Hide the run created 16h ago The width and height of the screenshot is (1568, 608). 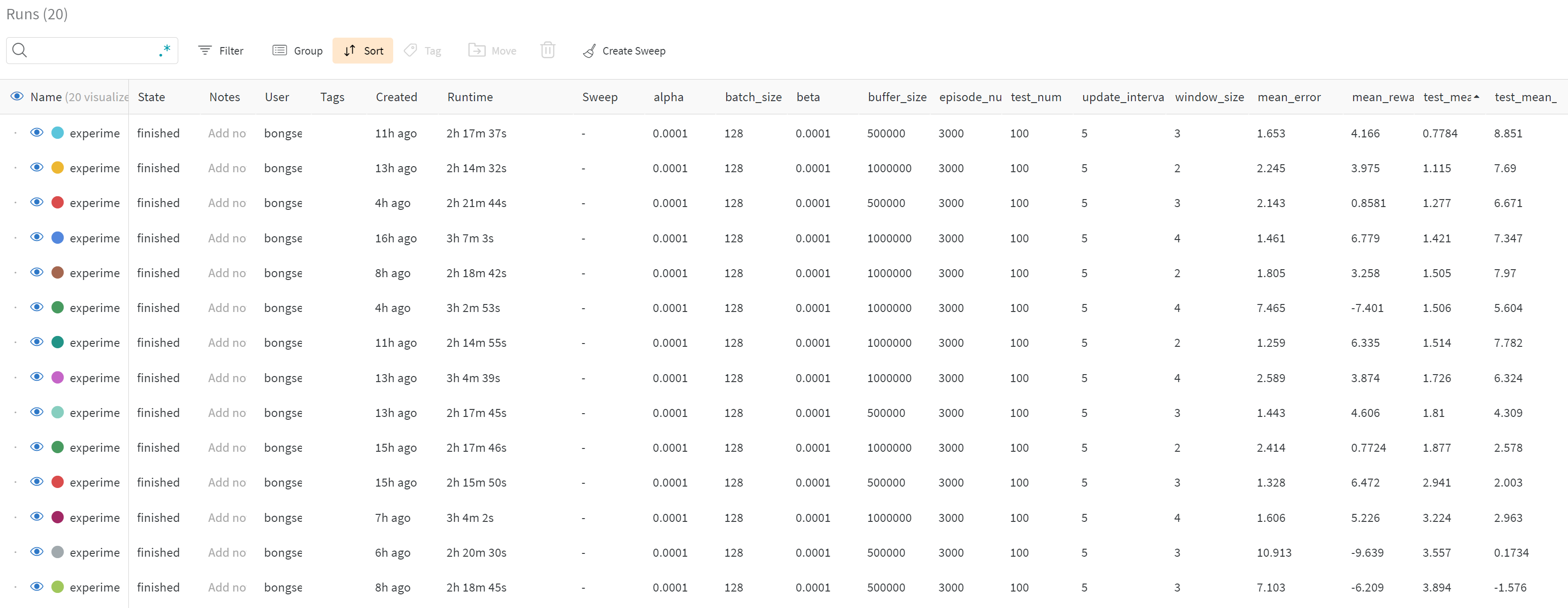pyautogui.click(x=37, y=238)
